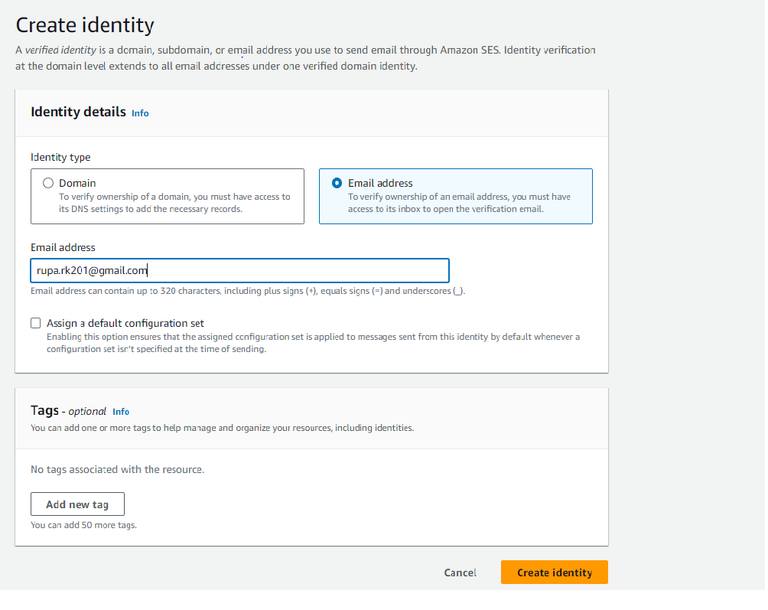The height and width of the screenshot is (610, 768).
Task: Click the Tags - optional section heading
Action: point(68,411)
